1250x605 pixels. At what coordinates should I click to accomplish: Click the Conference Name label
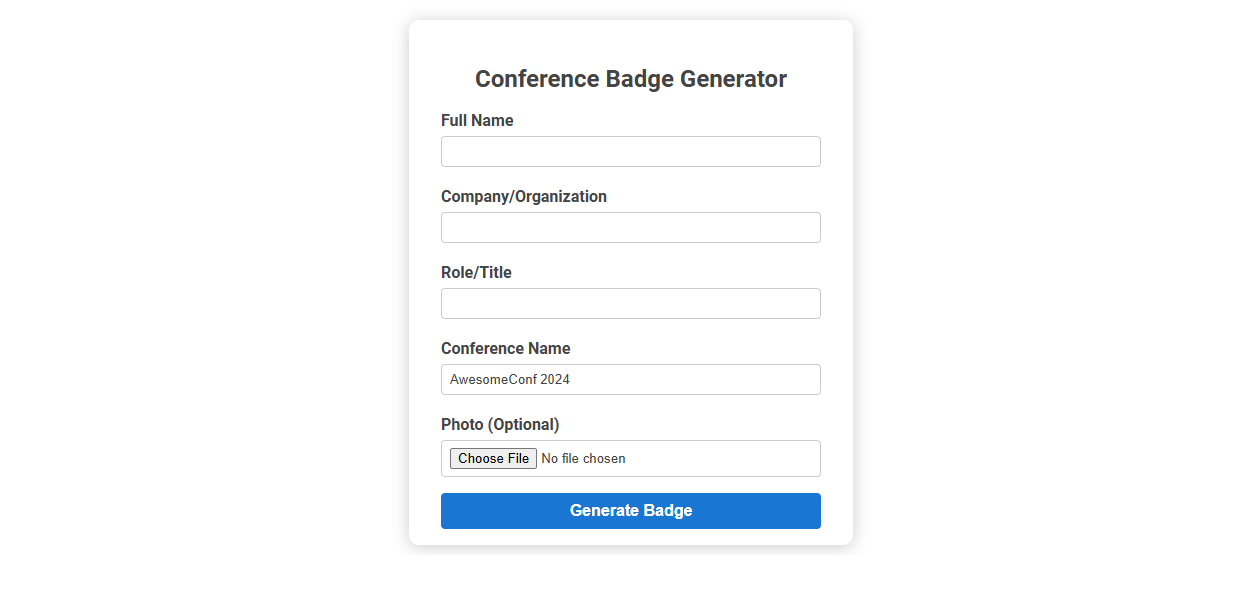pyautogui.click(x=505, y=348)
